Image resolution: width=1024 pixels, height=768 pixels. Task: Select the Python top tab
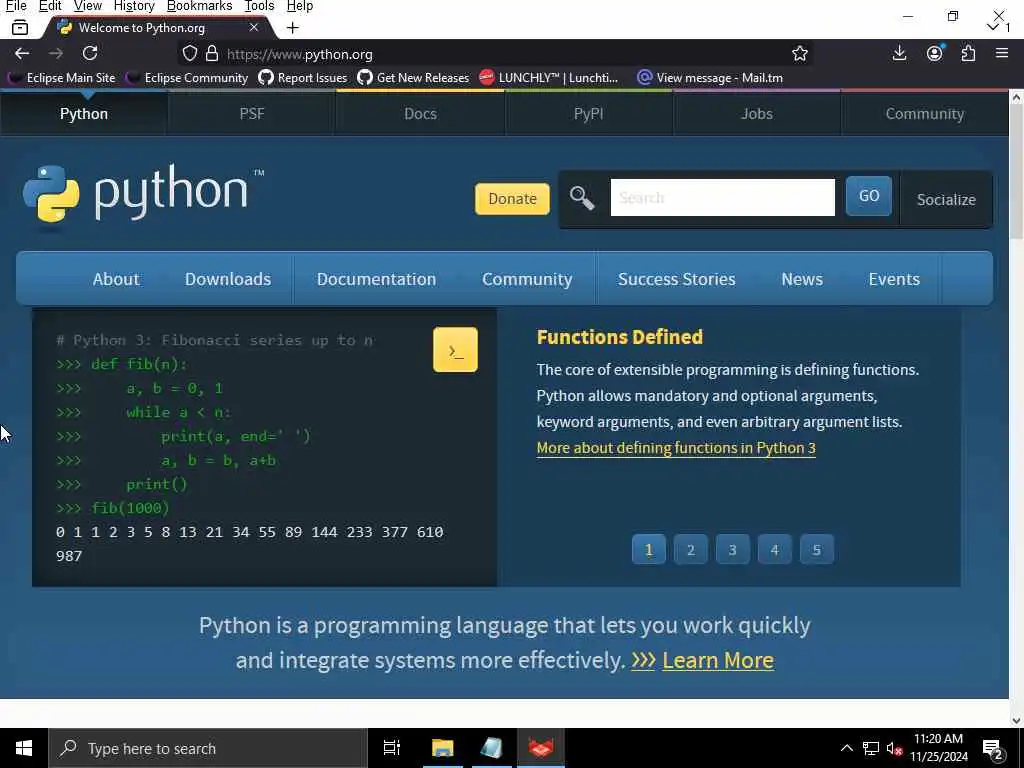(x=84, y=114)
